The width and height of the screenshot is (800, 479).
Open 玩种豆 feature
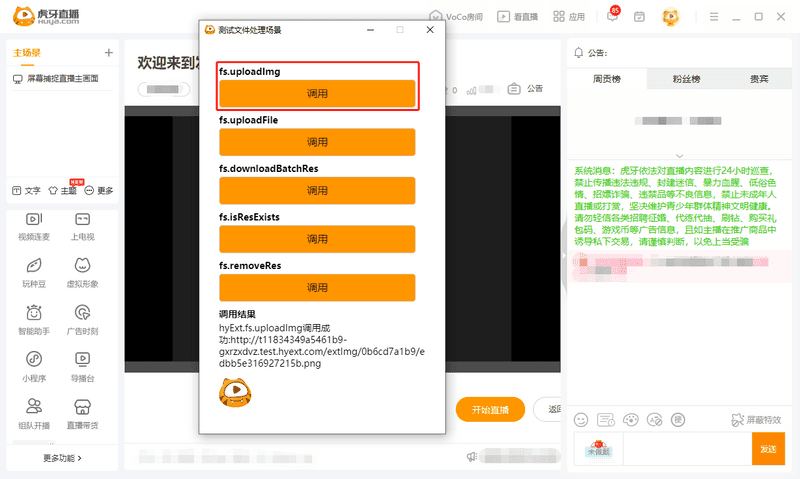(34, 273)
